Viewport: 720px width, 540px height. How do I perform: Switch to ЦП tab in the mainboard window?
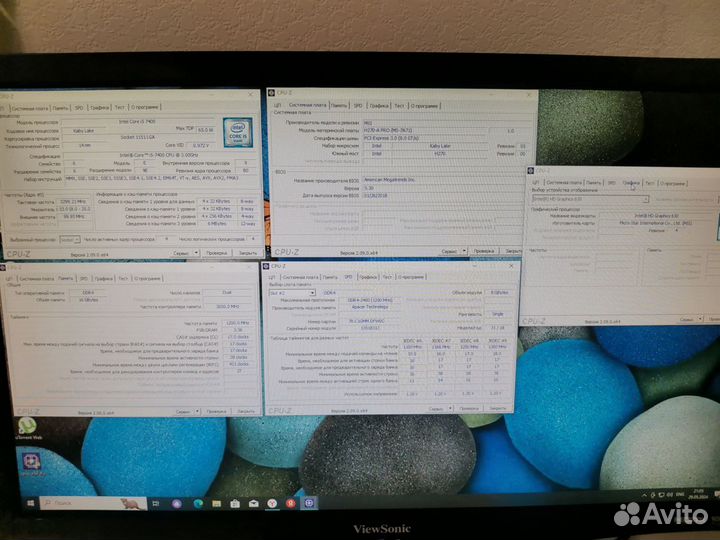[277, 106]
